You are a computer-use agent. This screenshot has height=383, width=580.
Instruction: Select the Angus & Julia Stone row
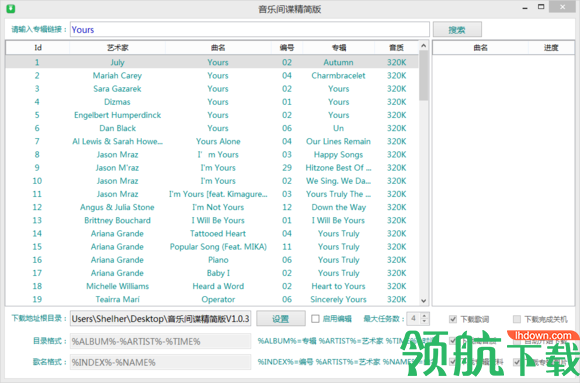click(x=212, y=207)
